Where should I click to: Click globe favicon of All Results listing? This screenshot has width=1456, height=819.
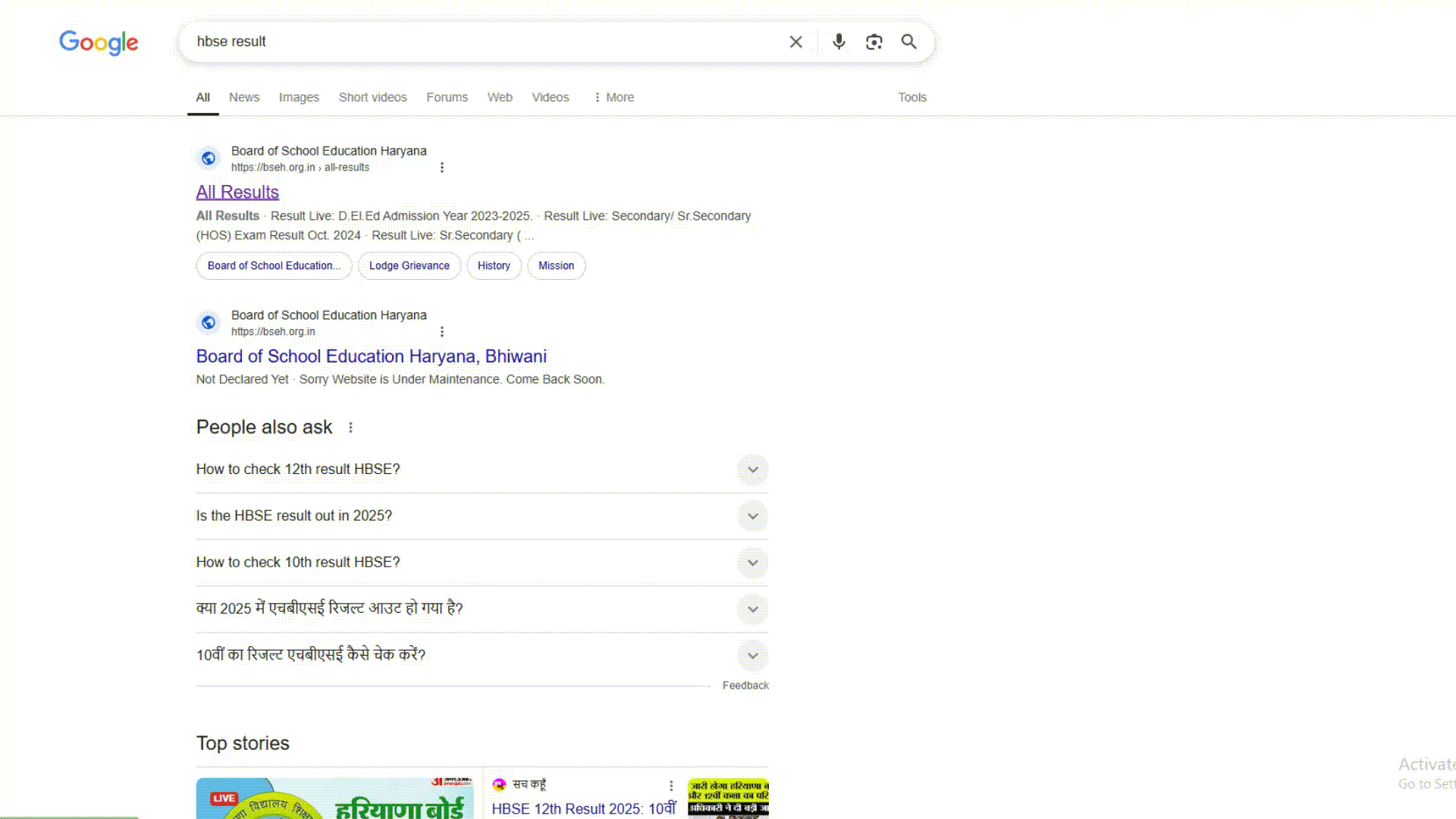(x=209, y=158)
